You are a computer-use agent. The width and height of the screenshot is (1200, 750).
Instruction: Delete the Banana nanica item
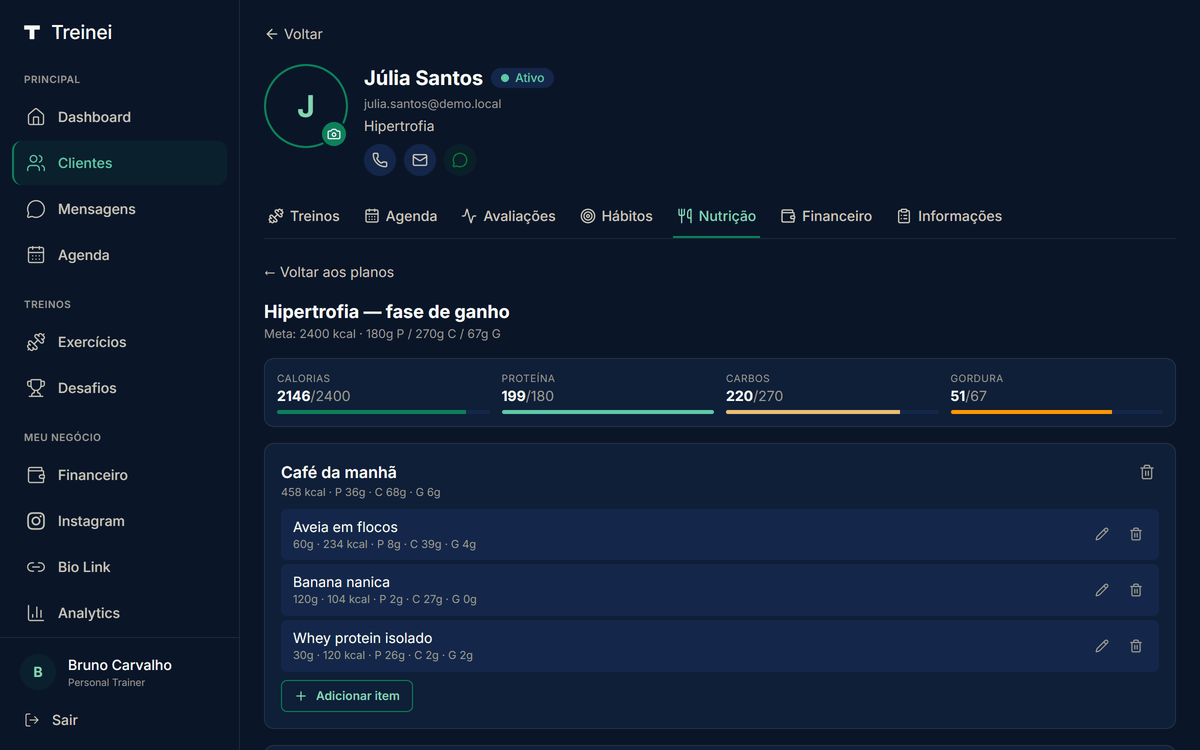pyautogui.click(x=1136, y=590)
